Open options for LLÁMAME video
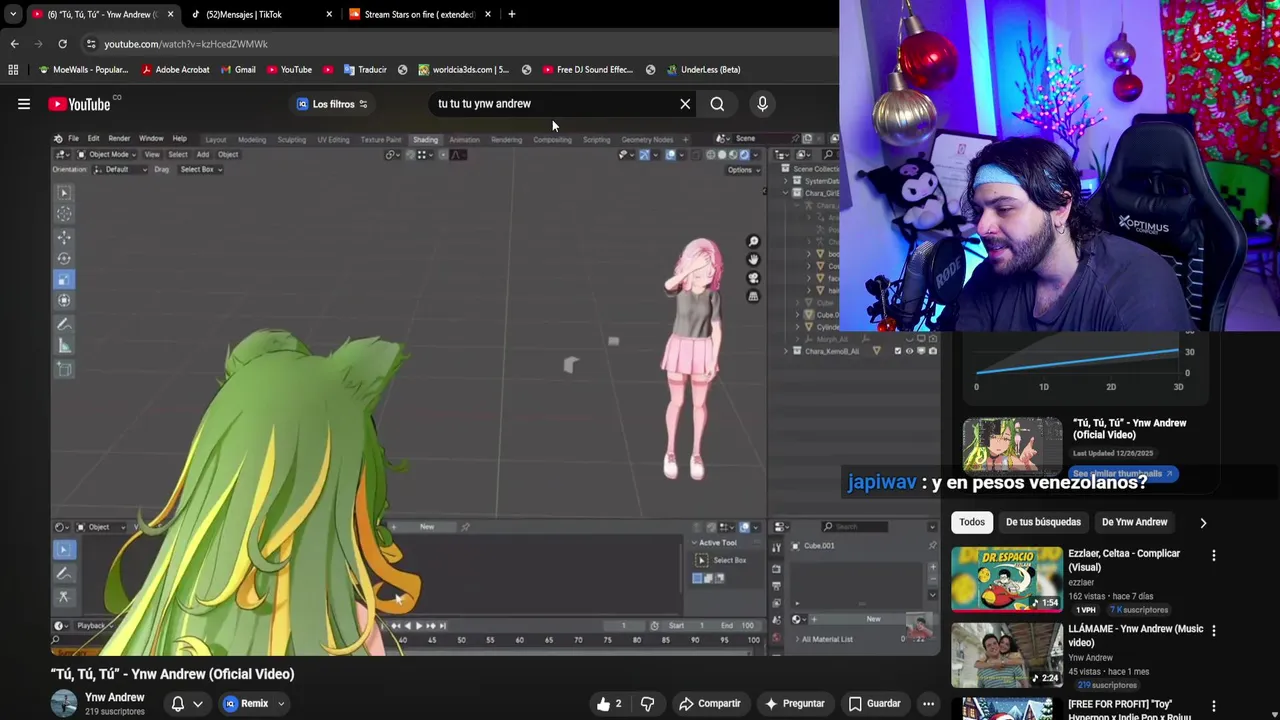 tap(1214, 631)
